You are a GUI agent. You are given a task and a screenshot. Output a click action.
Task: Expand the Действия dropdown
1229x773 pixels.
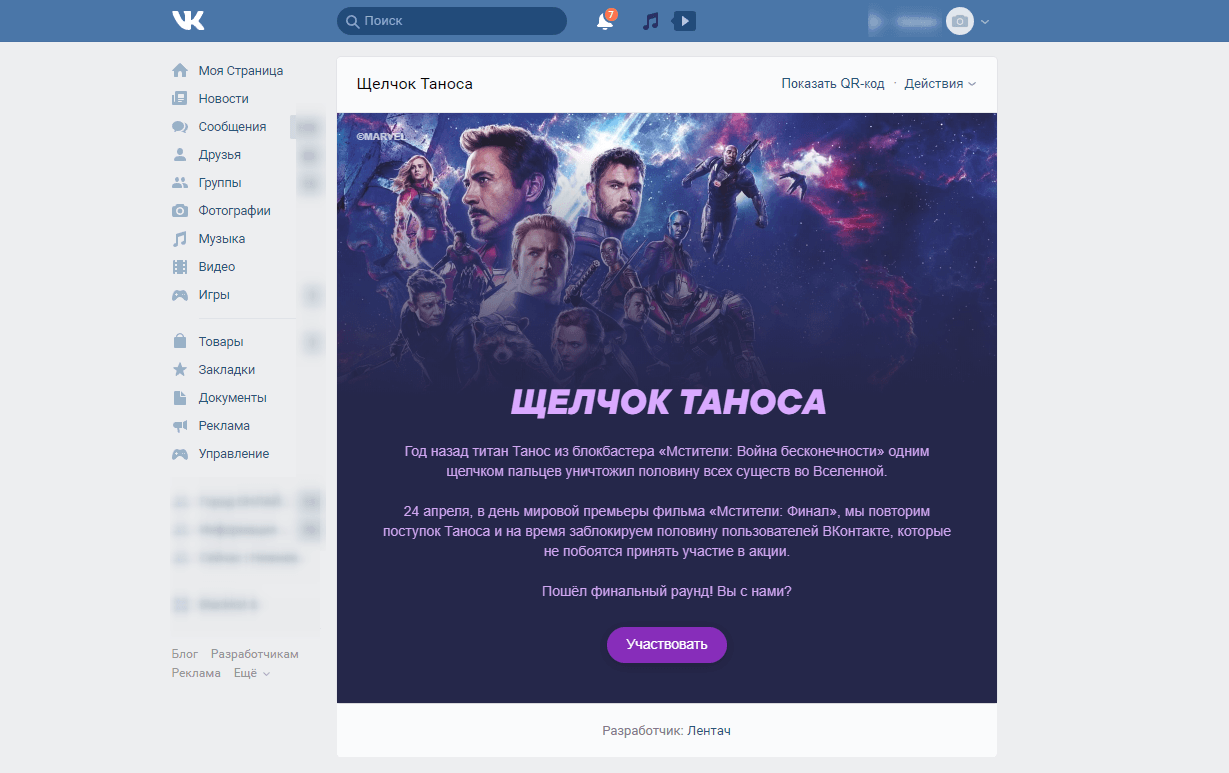point(940,84)
